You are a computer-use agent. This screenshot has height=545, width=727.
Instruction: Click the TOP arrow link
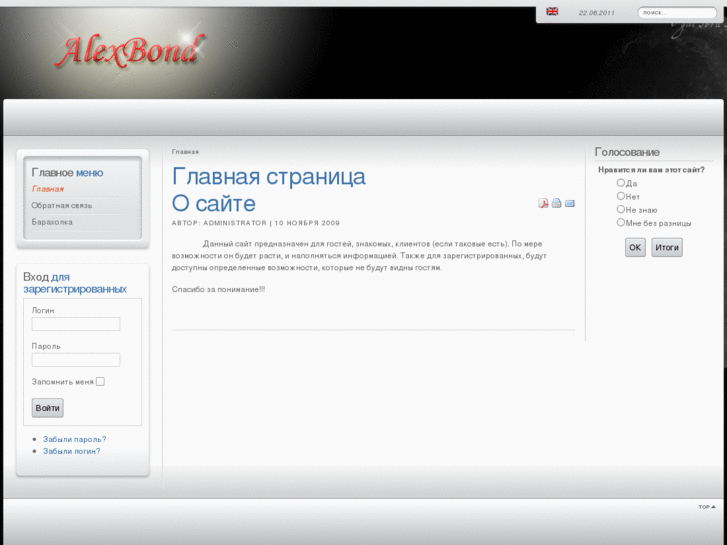click(707, 507)
